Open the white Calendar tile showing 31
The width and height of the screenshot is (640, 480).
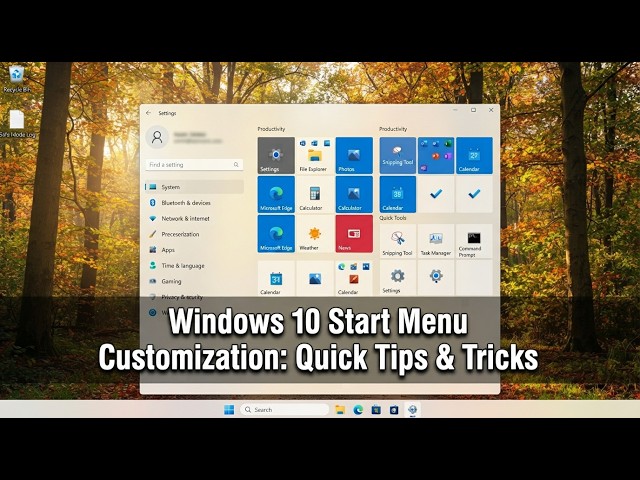(276, 279)
